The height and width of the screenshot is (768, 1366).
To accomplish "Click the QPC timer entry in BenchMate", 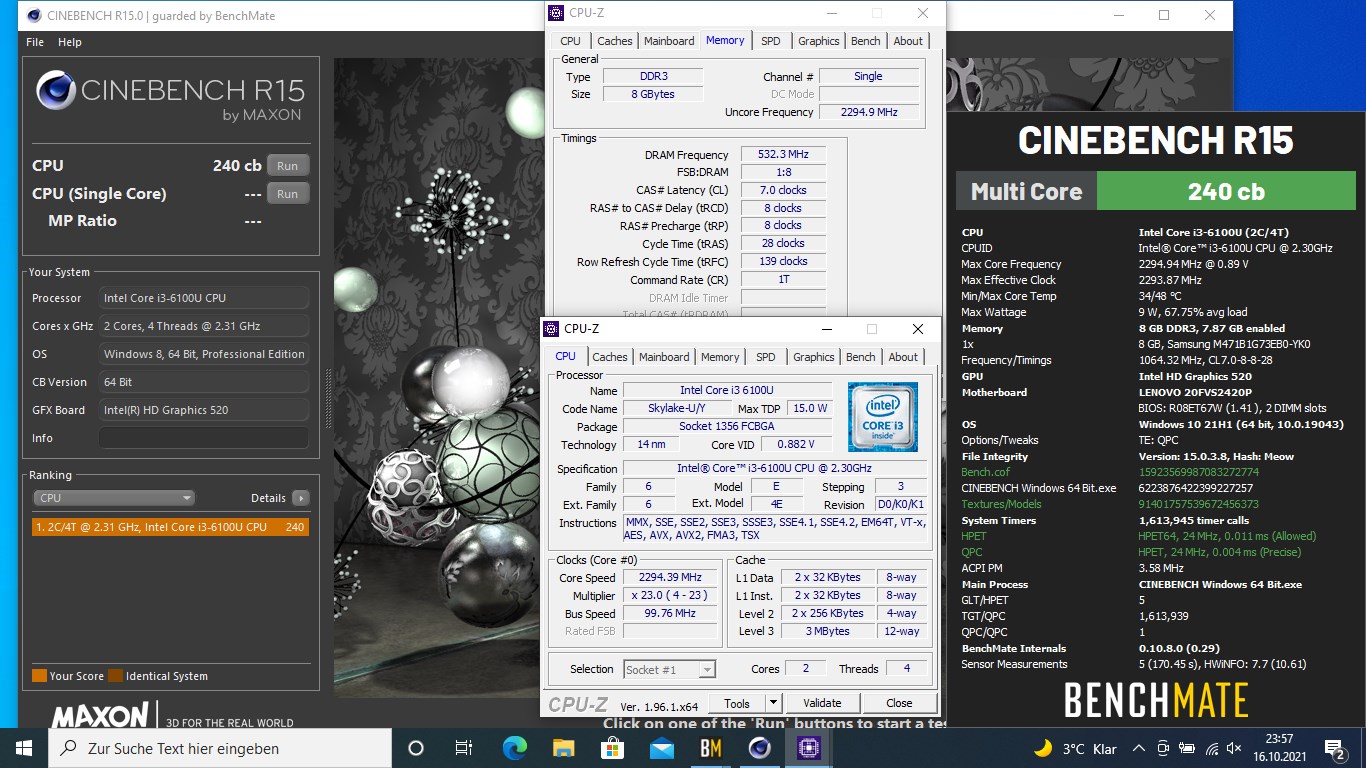I will [x=972, y=552].
